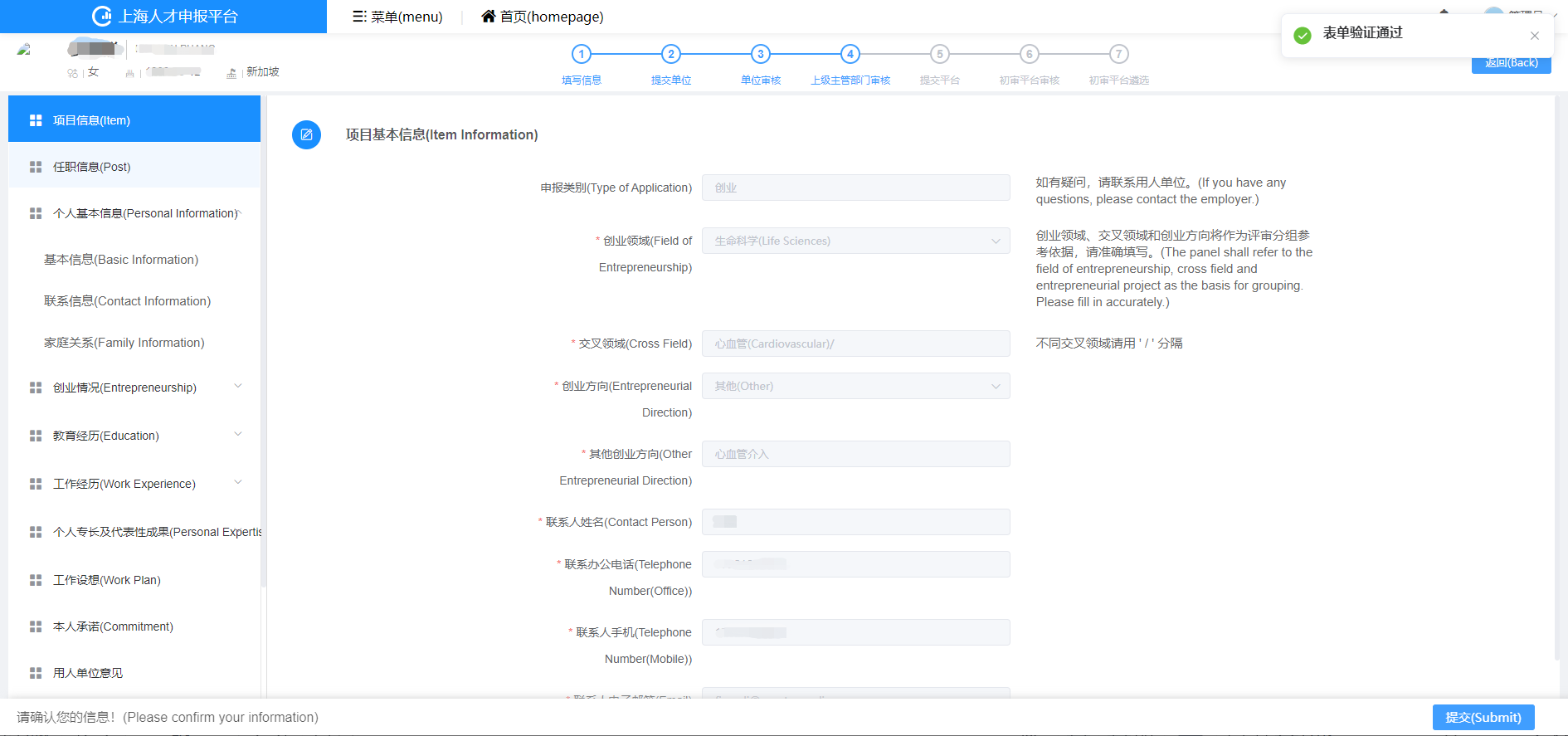
Task: Click the main form vertical scrollbar
Action: click(x=1557, y=378)
